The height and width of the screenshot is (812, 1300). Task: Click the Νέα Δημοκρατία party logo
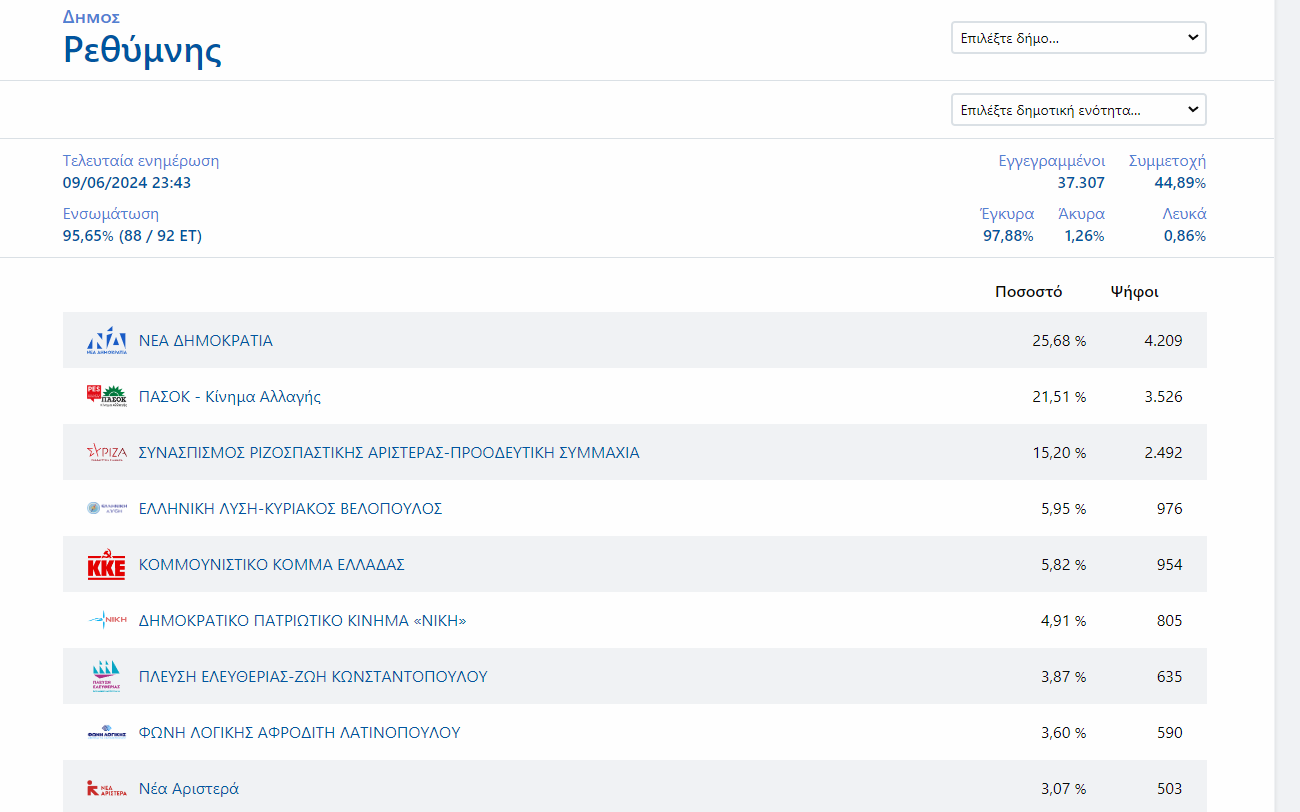pos(106,341)
